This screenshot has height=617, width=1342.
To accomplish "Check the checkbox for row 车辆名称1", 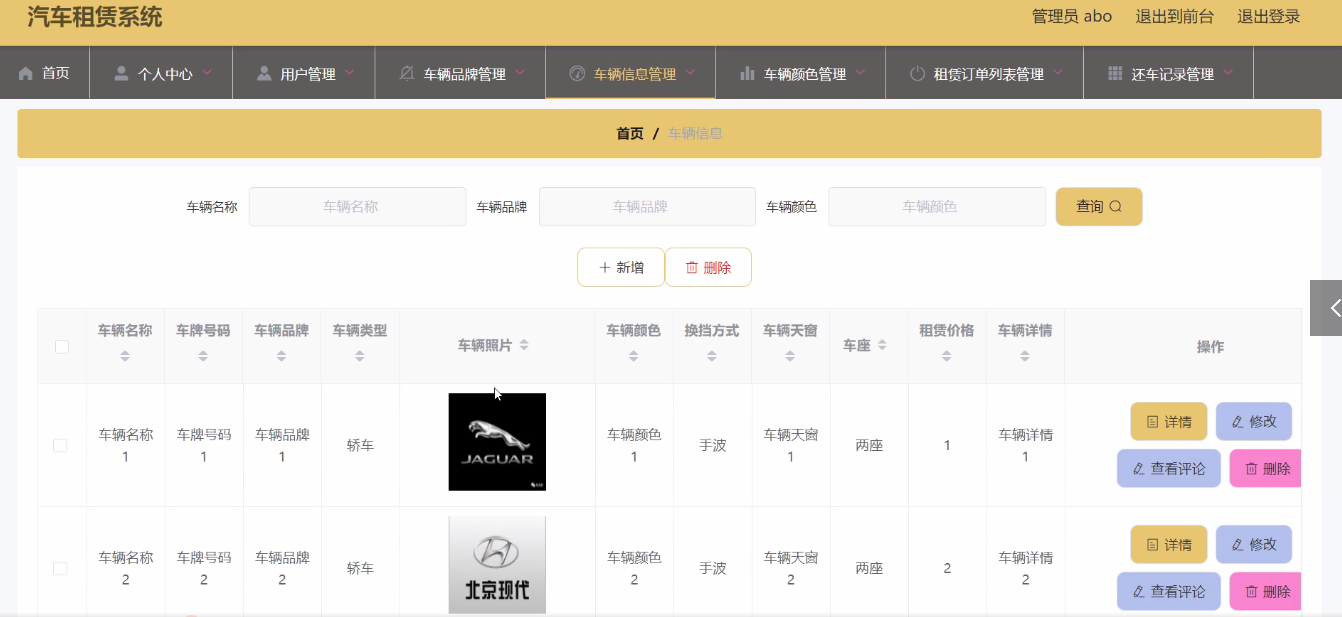I will pyautogui.click(x=60, y=445).
